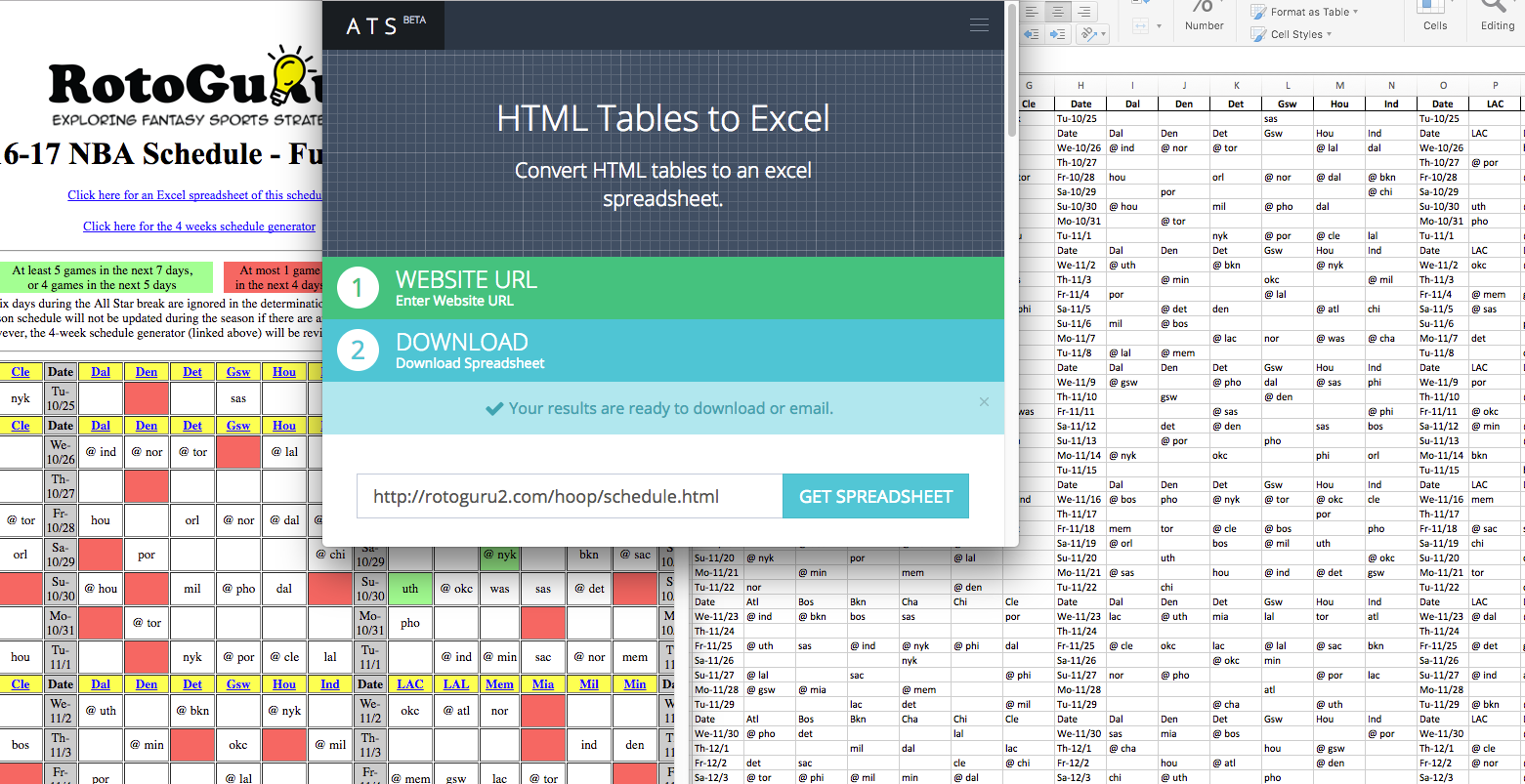This screenshot has width=1525, height=784.
Task: Open the text orientation dropdown in Excel
Action: click(x=1092, y=35)
